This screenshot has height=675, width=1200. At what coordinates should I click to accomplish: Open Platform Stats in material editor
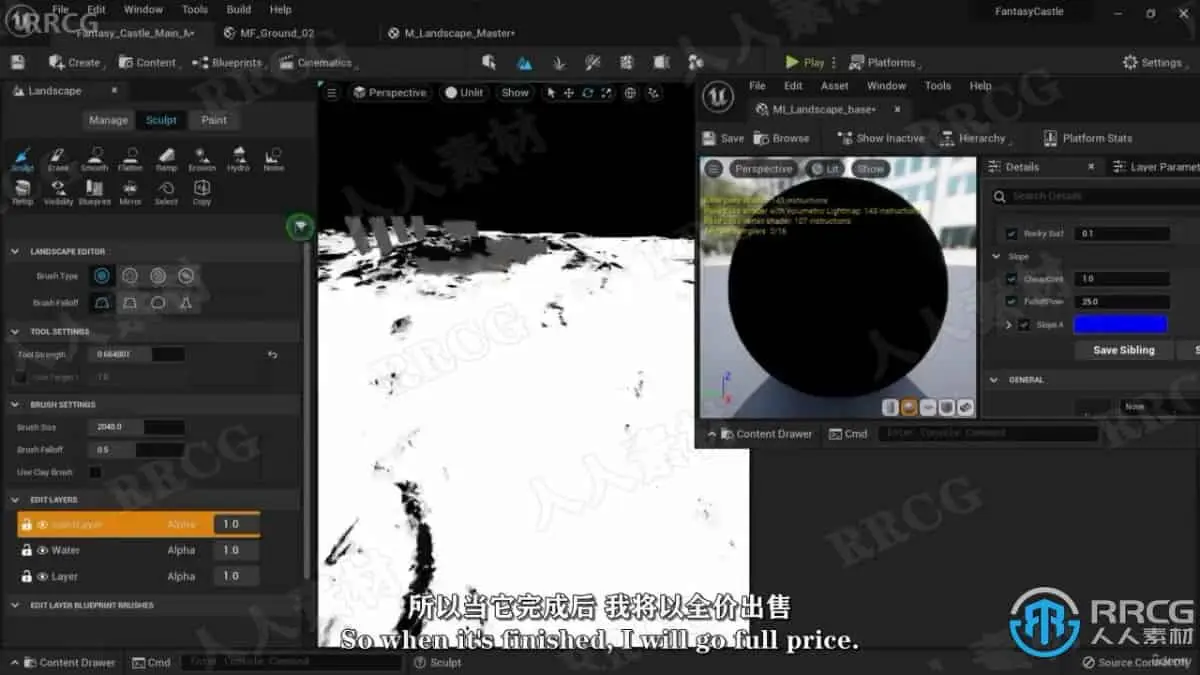(x=1088, y=138)
